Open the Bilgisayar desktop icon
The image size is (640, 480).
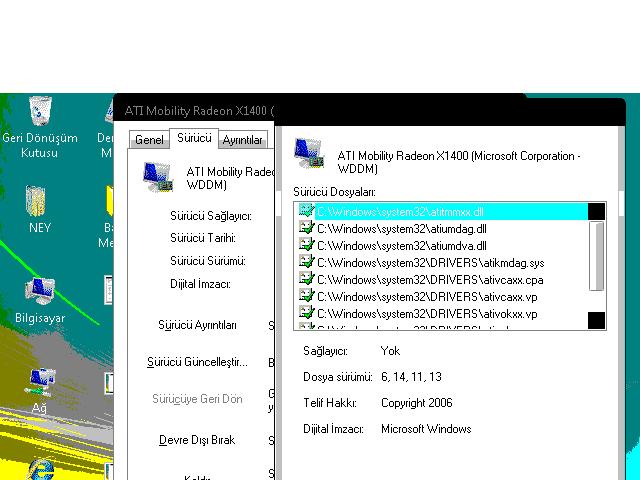pos(40,300)
